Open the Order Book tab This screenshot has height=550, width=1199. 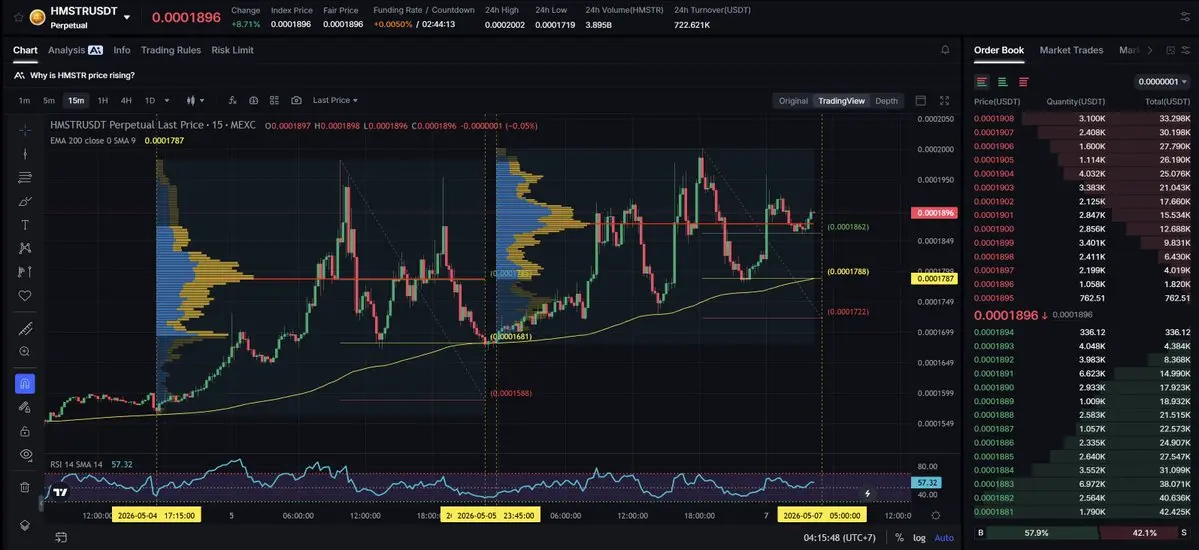999,50
